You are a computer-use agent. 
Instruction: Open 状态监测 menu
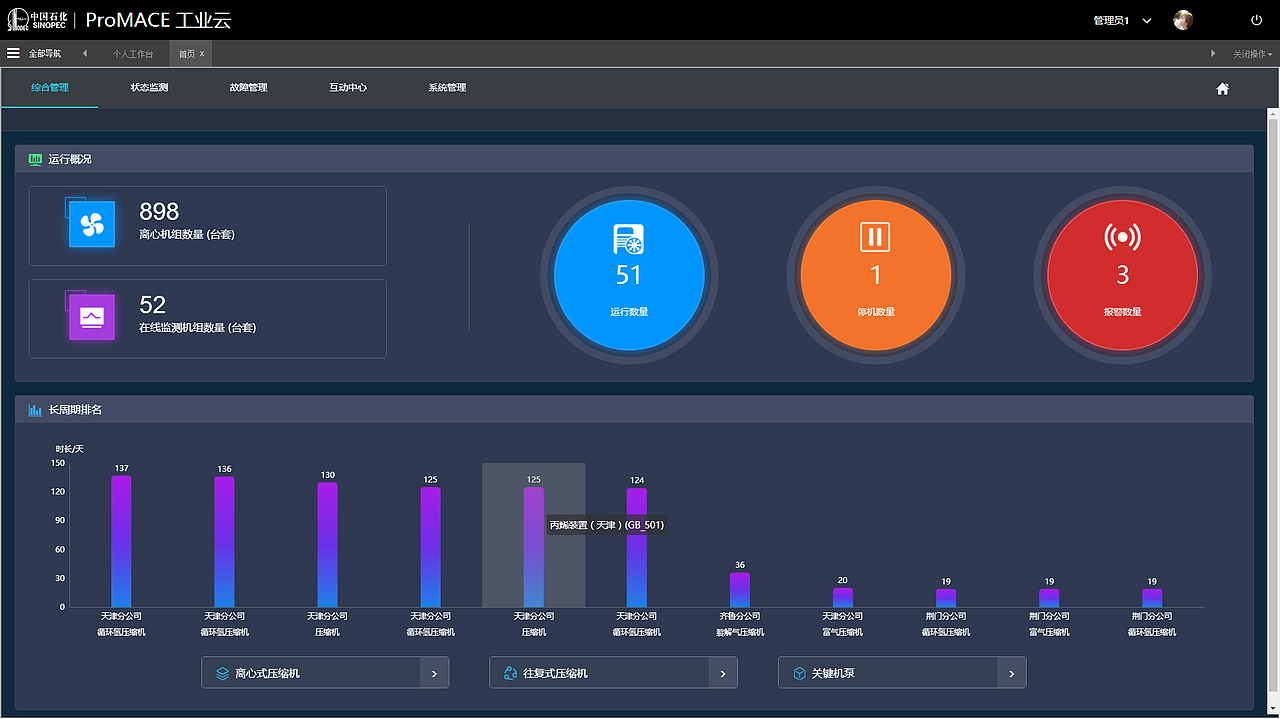click(149, 88)
